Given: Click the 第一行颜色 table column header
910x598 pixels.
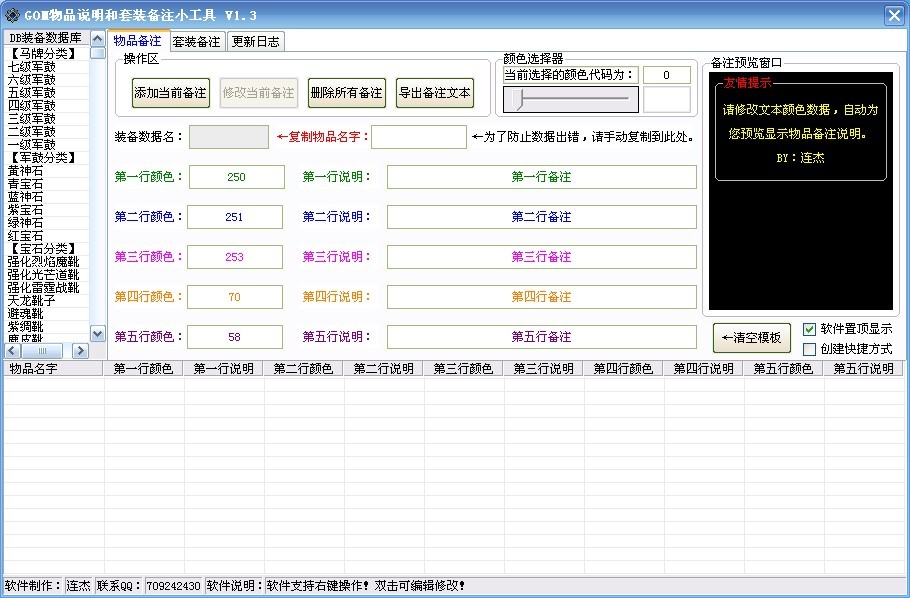Looking at the screenshot, I should click(143, 369).
